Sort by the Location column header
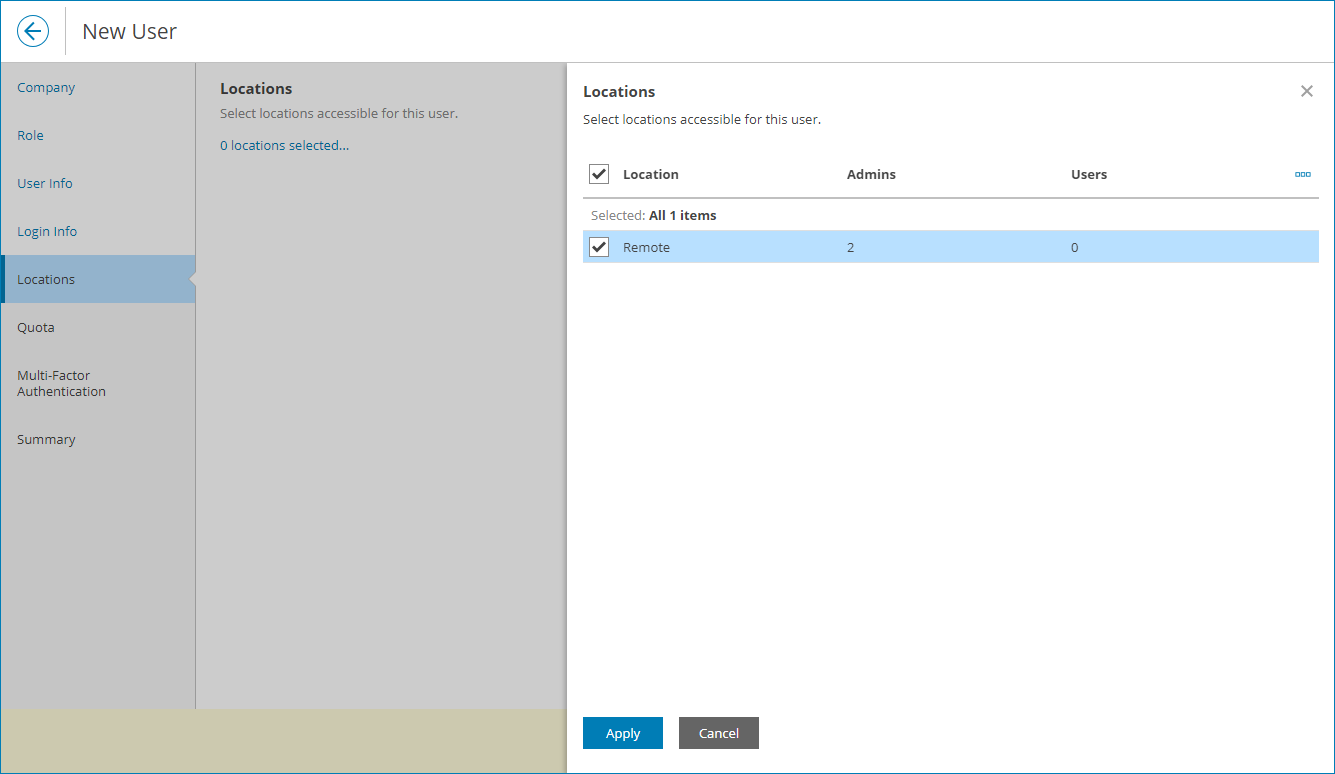Viewport: 1335px width, 774px height. point(651,174)
